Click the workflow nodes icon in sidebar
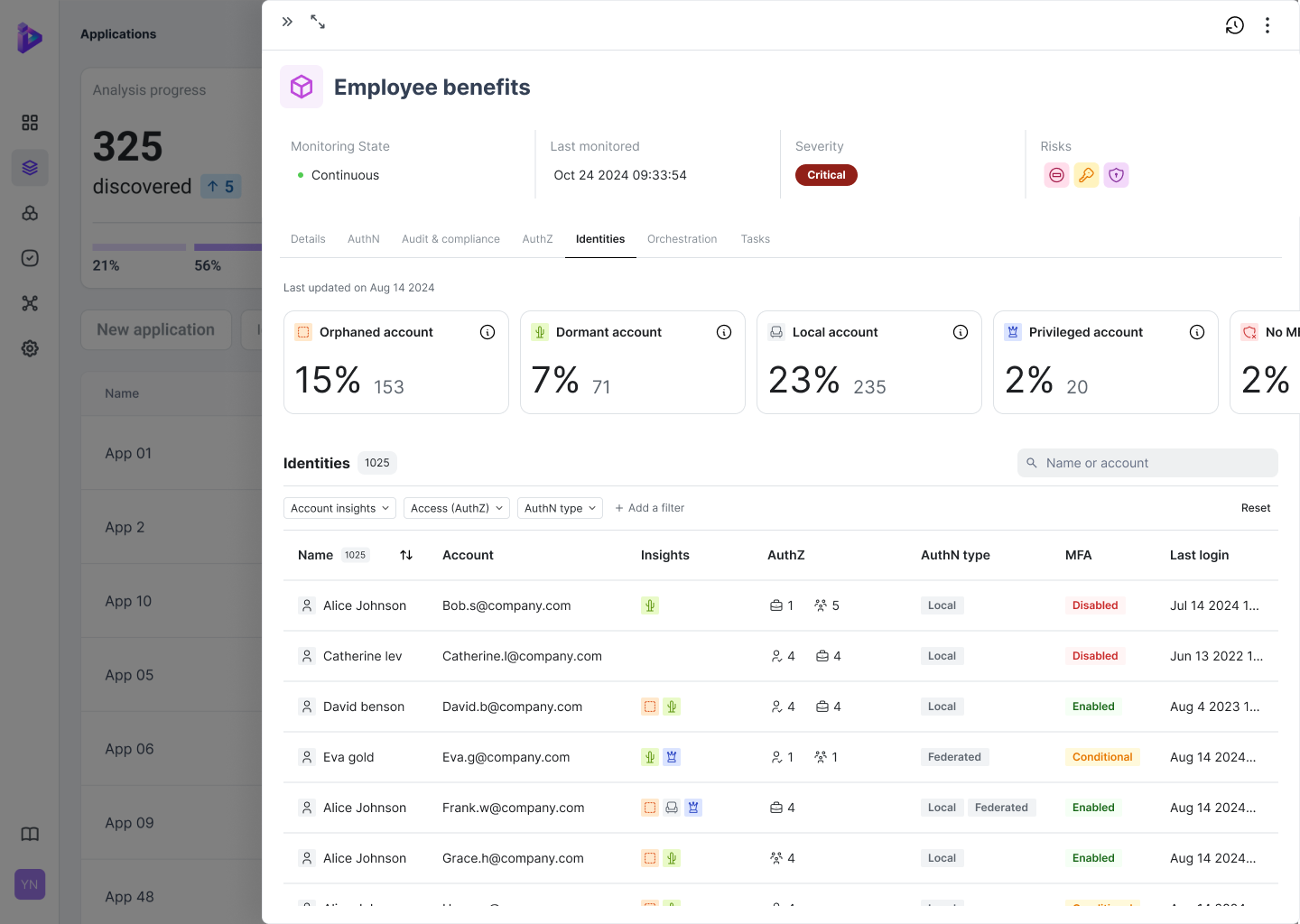Image resolution: width=1300 pixels, height=924 pixels. coord(30,303)
